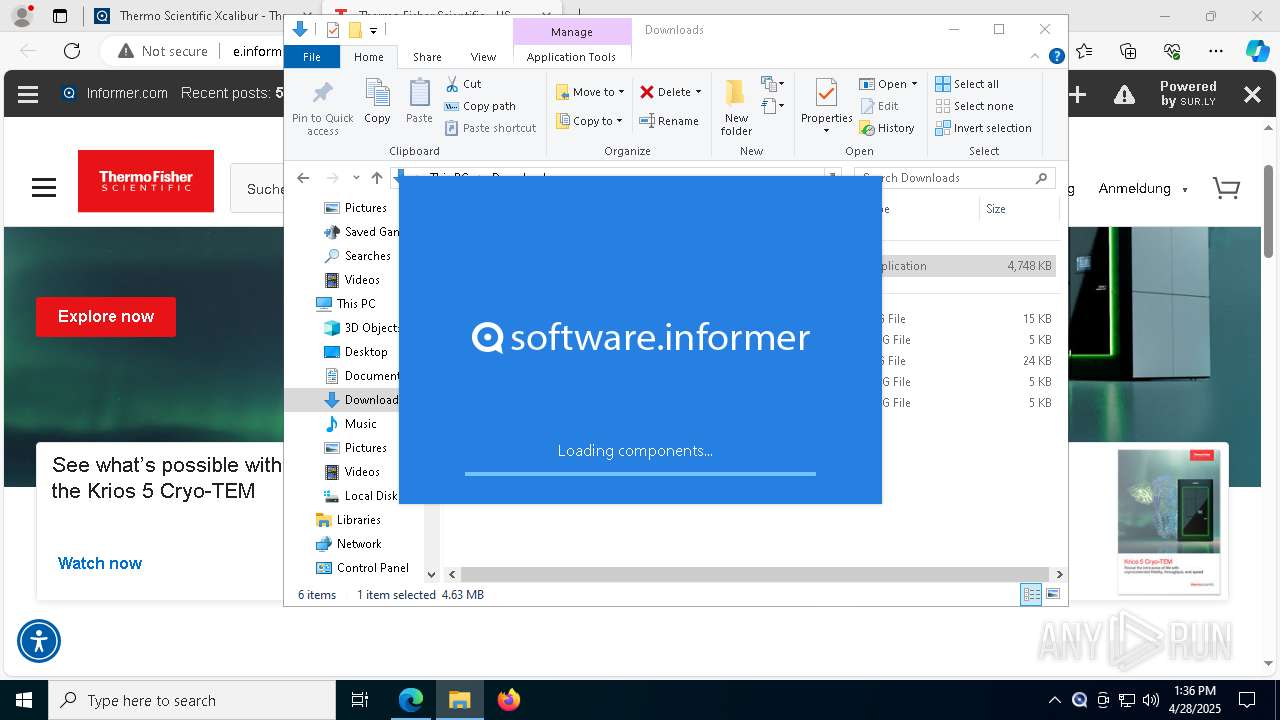Open the Copy to dropdown
The height and width of the screenshot is (720, 1280).
[x=590, y=121]
